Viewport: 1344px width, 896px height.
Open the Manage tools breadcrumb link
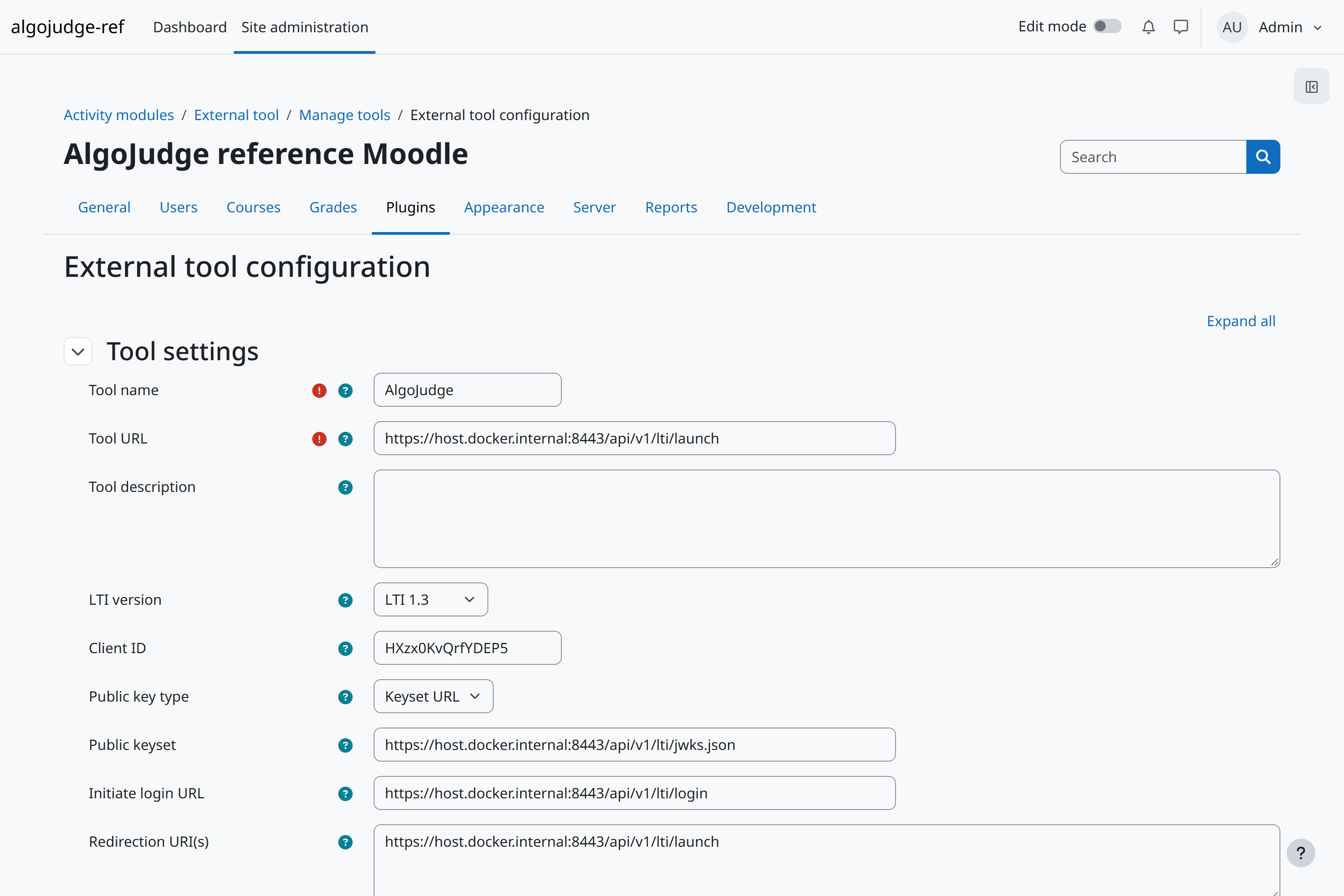[x=345, y=115]
